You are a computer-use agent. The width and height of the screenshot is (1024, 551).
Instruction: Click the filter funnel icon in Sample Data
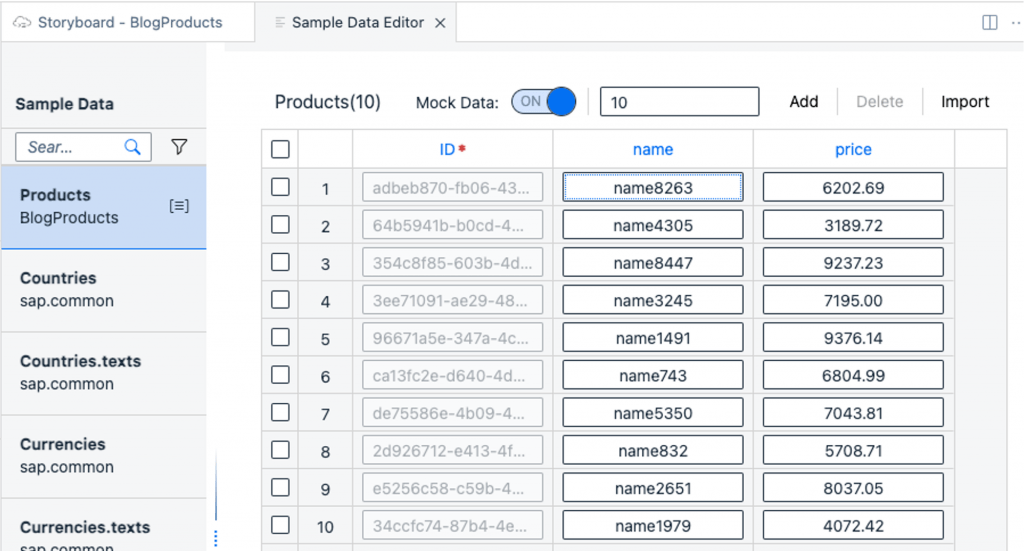click(179, 147)
